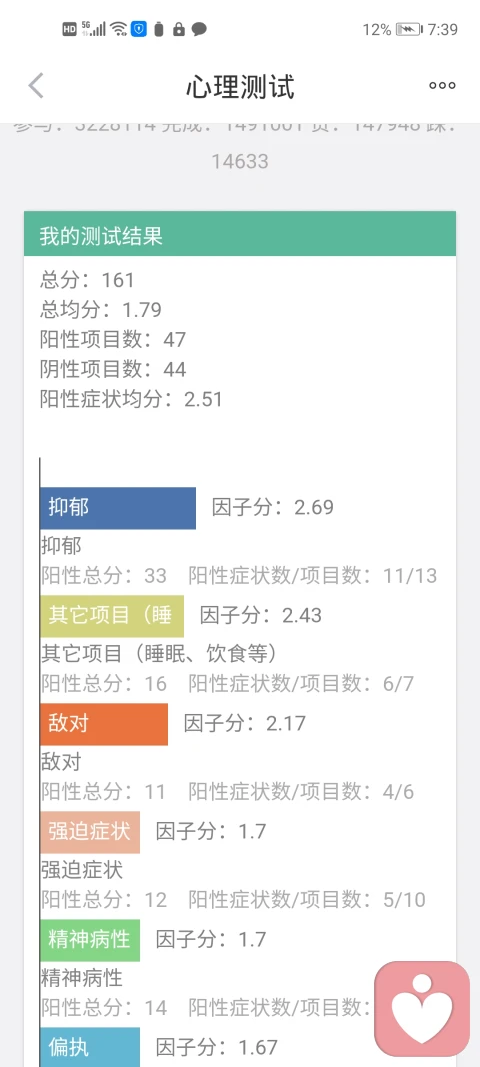
Task: Tap the 阳性症状均分 2.51 line
Action: point(131,399)
